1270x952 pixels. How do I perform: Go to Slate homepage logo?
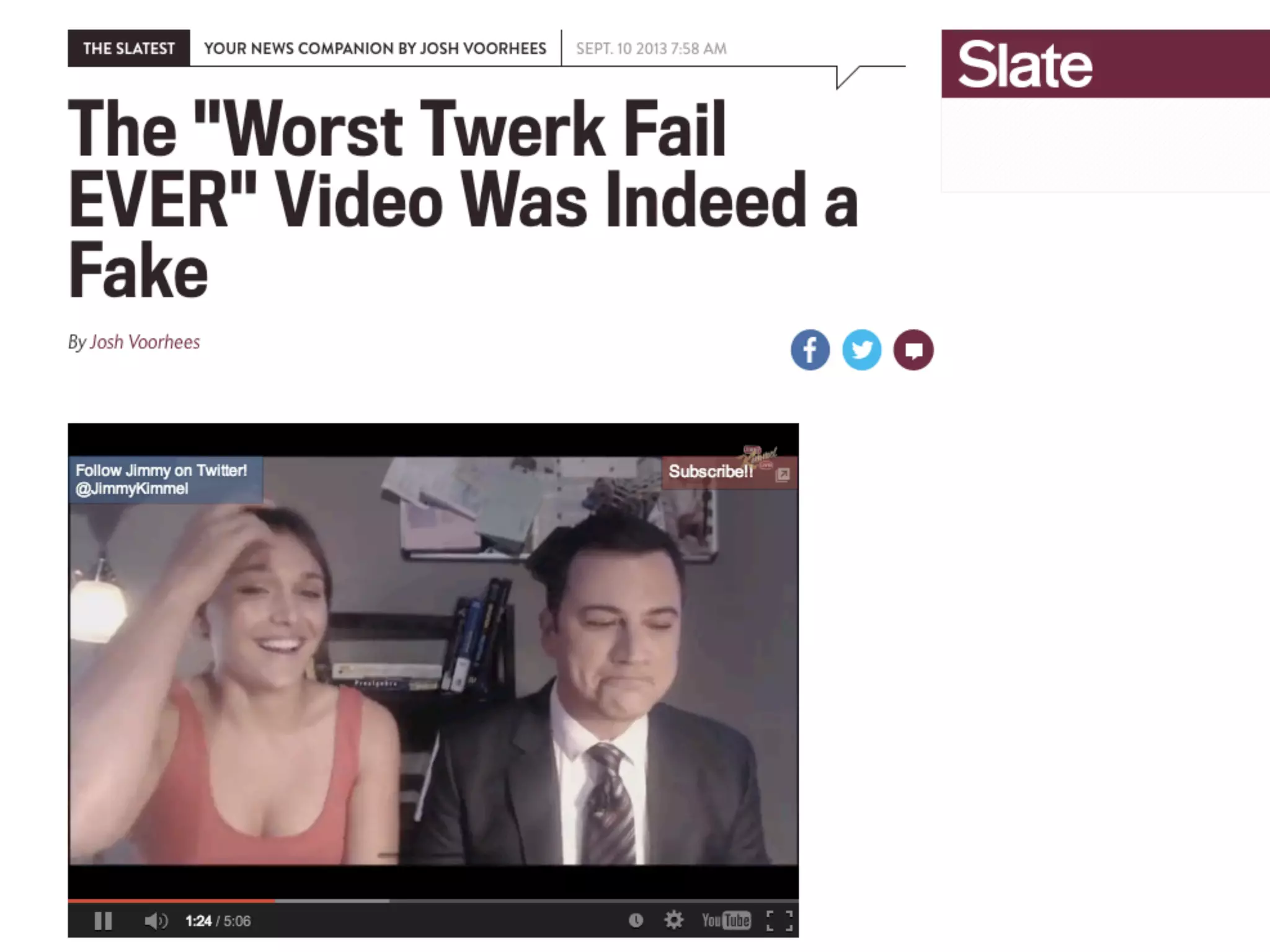point(1024,64)
